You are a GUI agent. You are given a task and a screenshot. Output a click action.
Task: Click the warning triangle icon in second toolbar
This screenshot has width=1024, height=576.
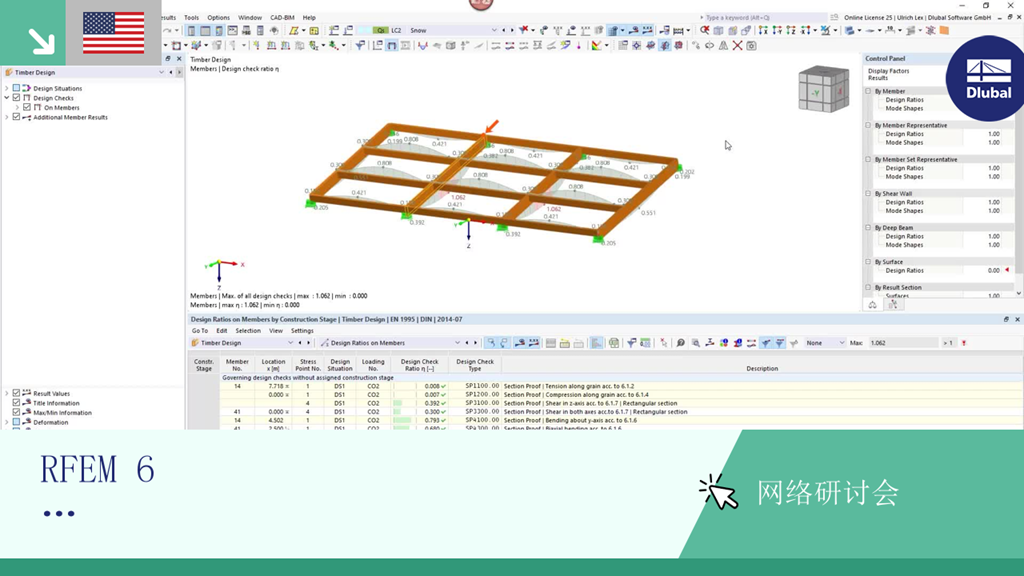[x=724, y=46]
